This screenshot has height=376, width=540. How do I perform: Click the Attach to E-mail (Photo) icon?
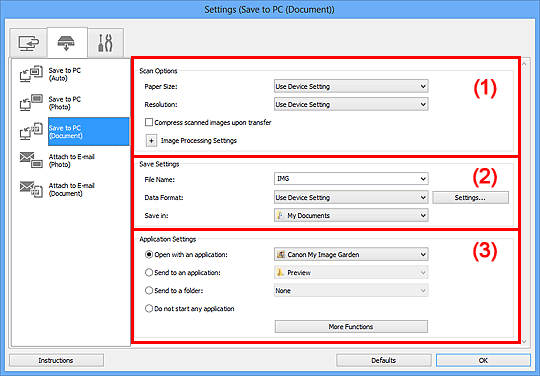tap(31, 160)
